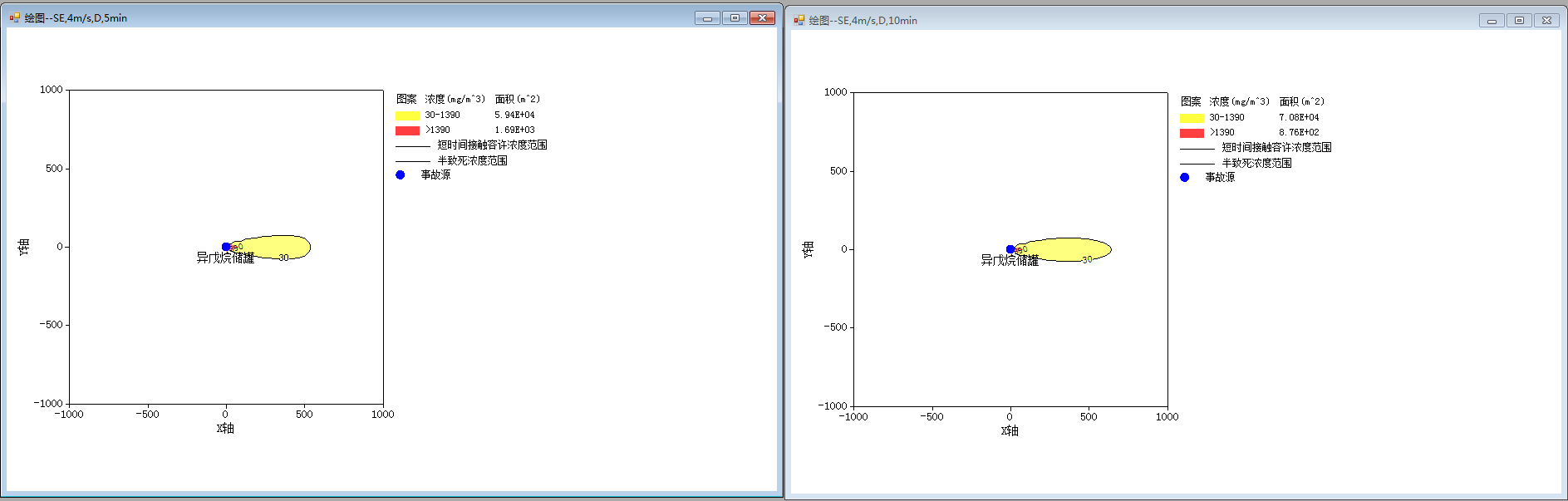The image size is (1568, 501).
Task: Click the area value 7.08E+04 in the 10min legend
Action: pyautogui.click(x=1299, y=117)
